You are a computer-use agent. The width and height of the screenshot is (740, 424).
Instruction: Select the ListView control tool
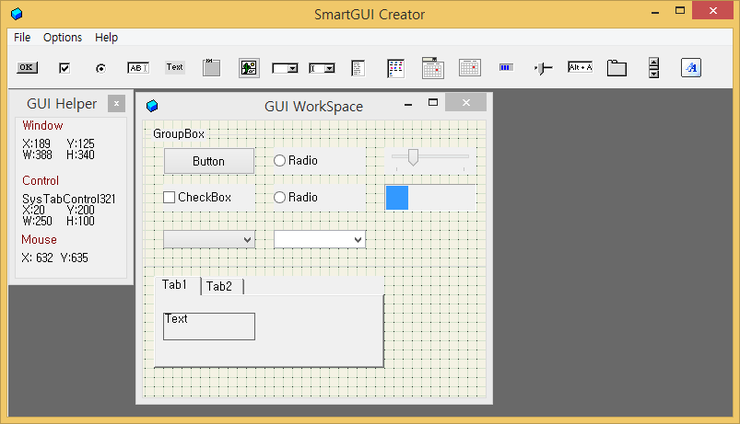pos(395,68)
